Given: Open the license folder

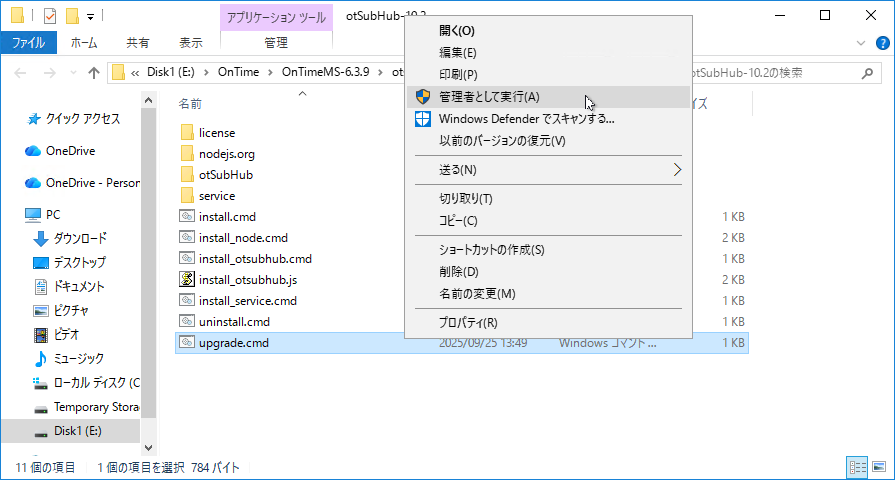Looking at the screenshot, I should [x=217, y=132].
